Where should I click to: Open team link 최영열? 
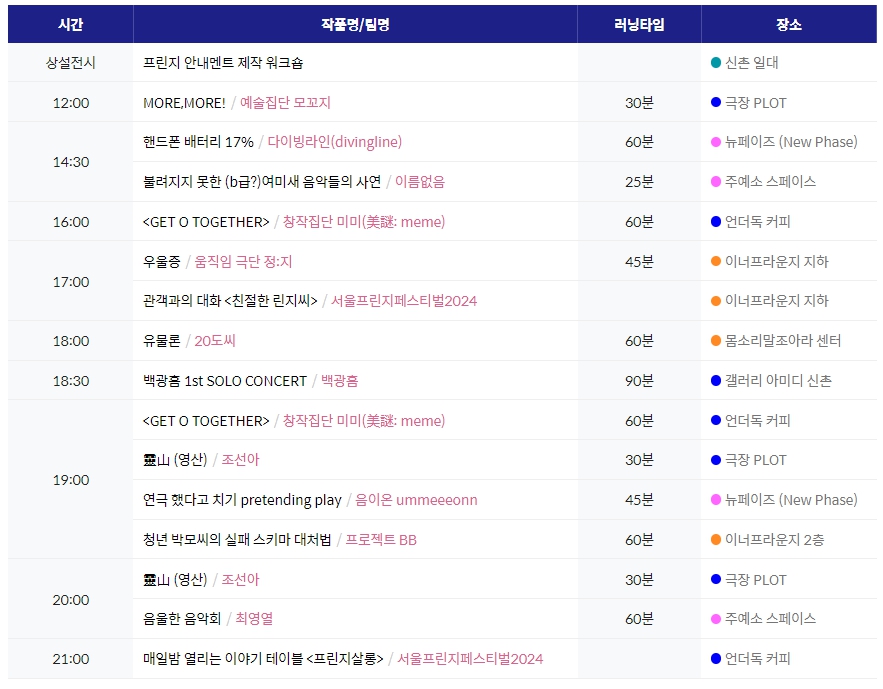pos(254,619)
